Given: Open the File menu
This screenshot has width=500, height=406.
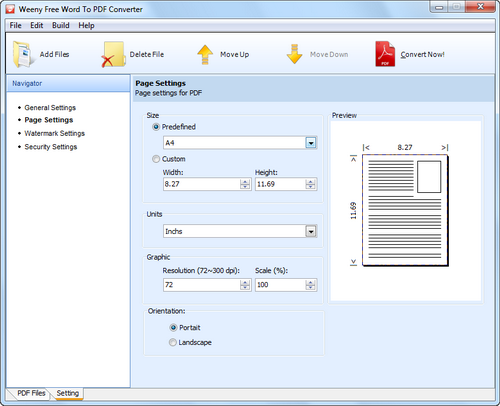Looking at the screenshot, I should click(15, 25).
